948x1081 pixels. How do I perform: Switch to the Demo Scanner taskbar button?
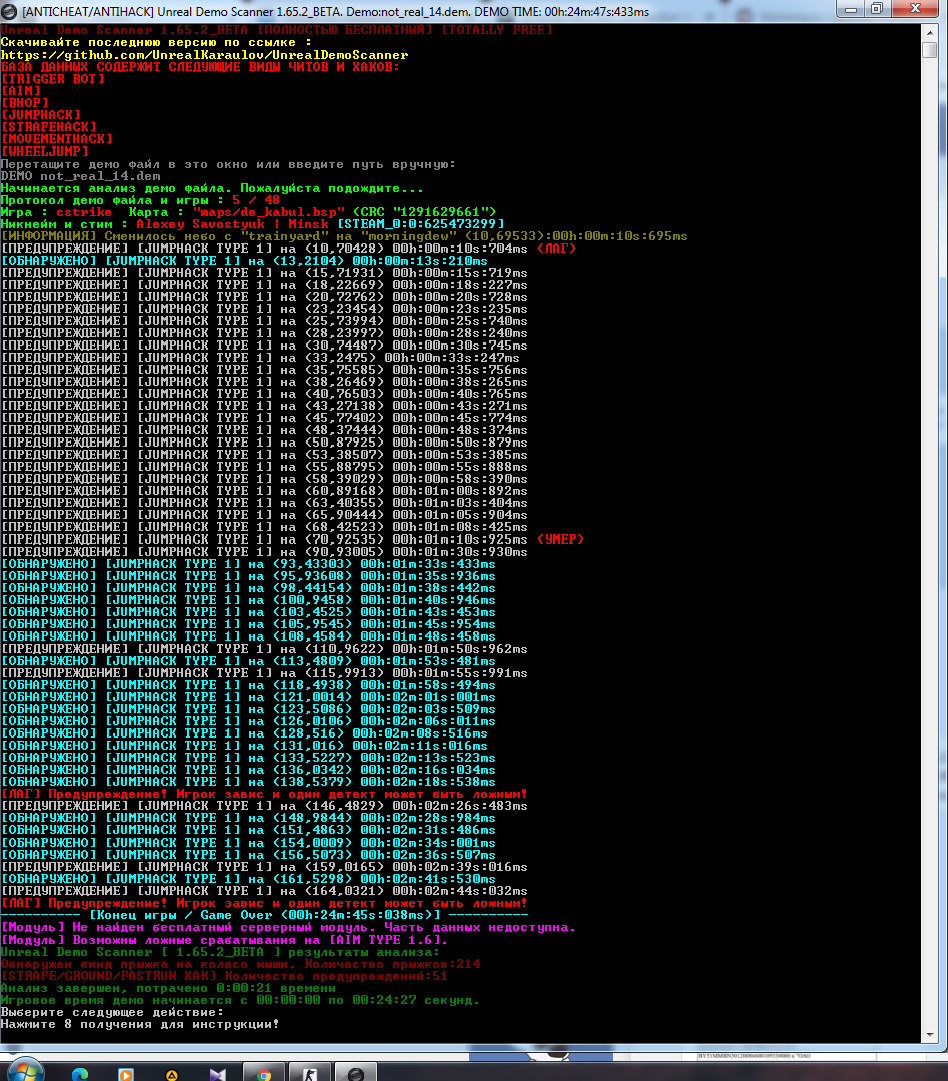pyautogui.click(x=356, y=1073)
